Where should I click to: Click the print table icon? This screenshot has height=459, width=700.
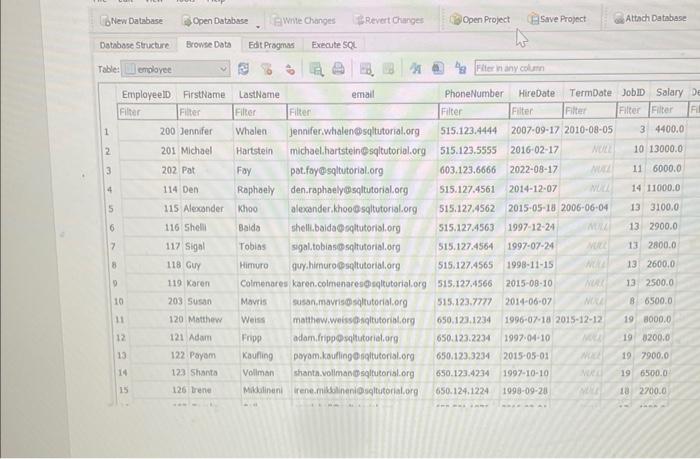click(x=338, y=68)
